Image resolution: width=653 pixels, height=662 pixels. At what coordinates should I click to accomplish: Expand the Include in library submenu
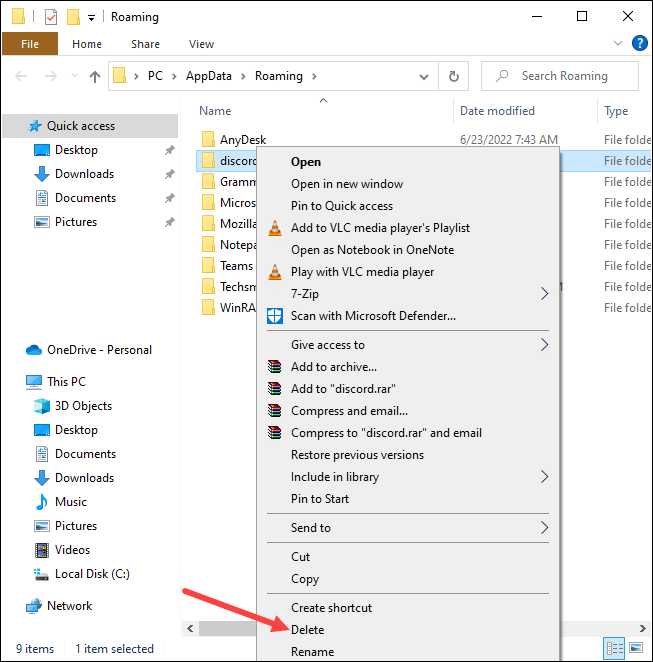pos(408,477)
